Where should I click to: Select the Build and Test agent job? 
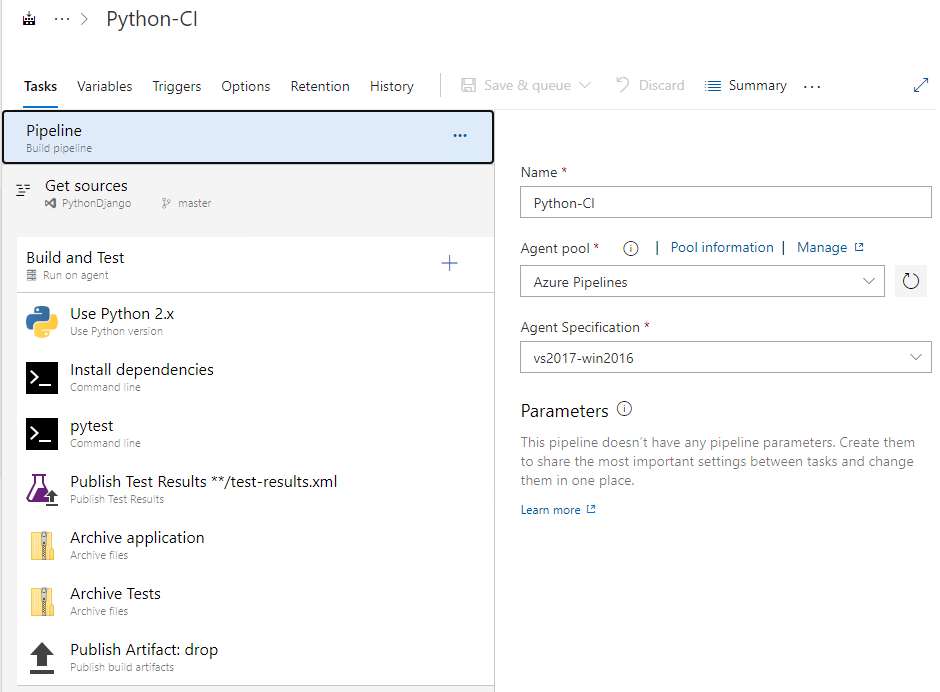(255, 265)
